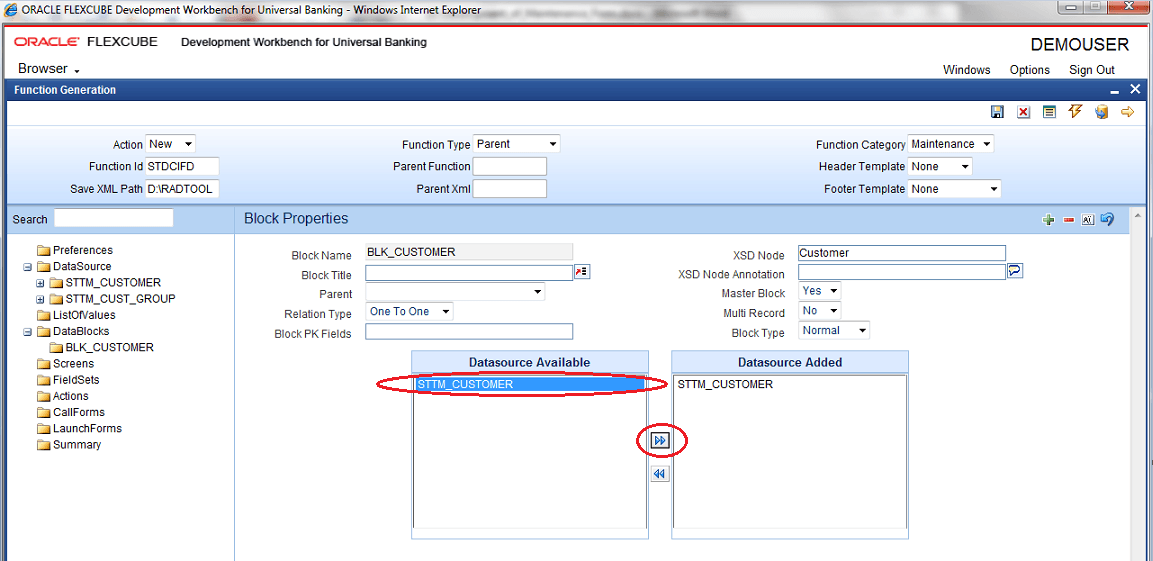The height and width of the screenshot is (561, 1153).
Task: Click the Block Title label picker icon
Action: pos(582,272)
